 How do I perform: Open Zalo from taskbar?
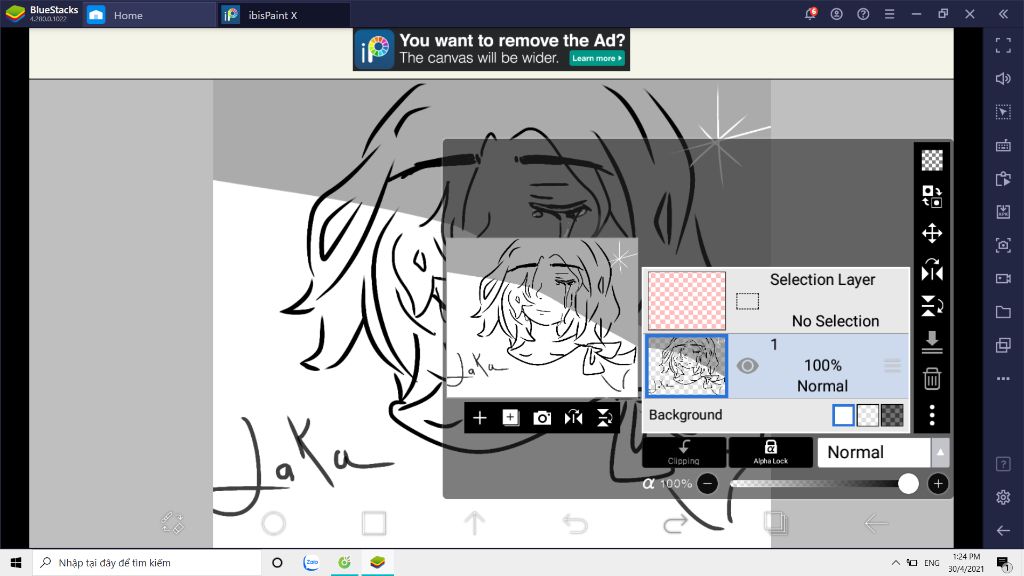311,562
